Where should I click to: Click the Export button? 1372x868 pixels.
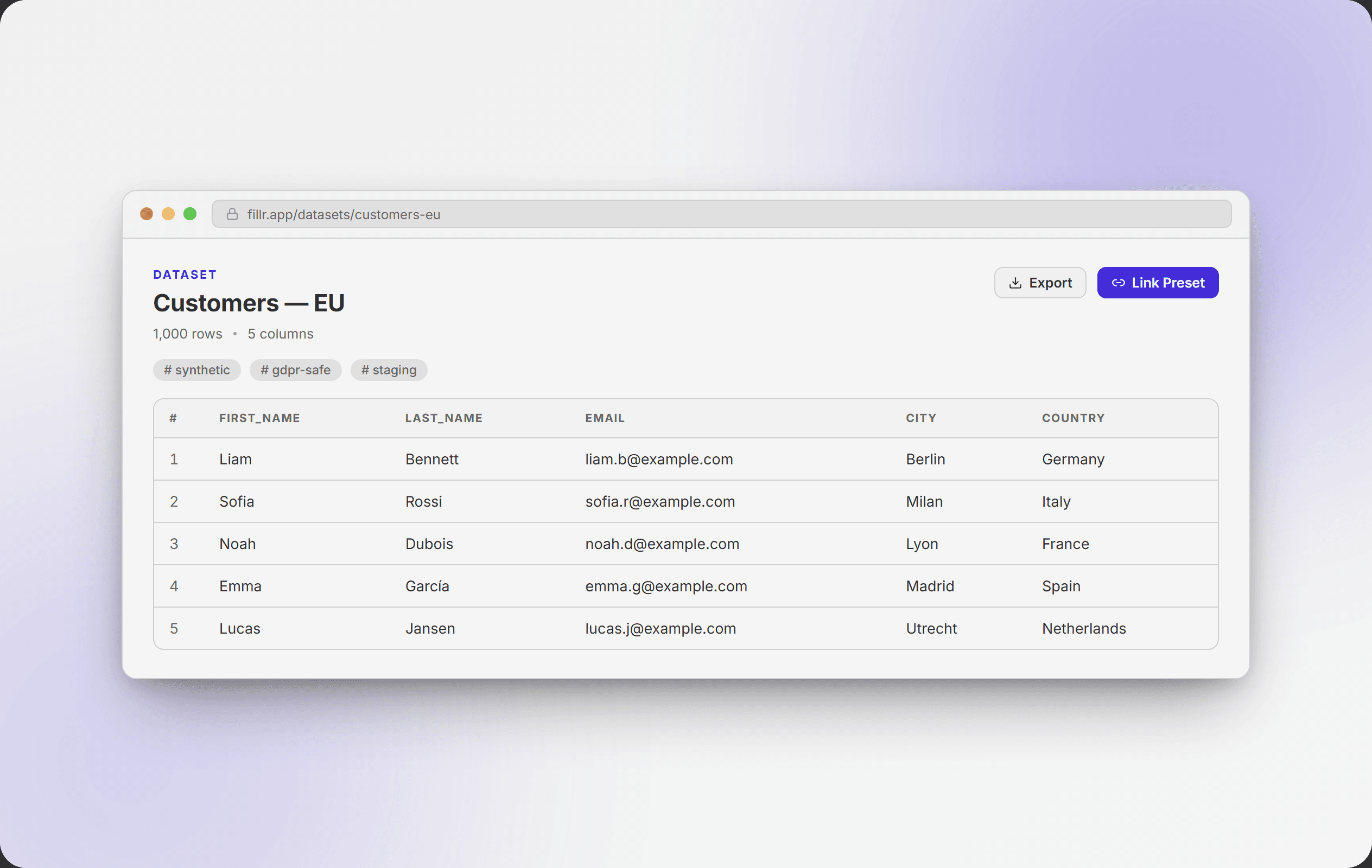(x=1040, y=283)
